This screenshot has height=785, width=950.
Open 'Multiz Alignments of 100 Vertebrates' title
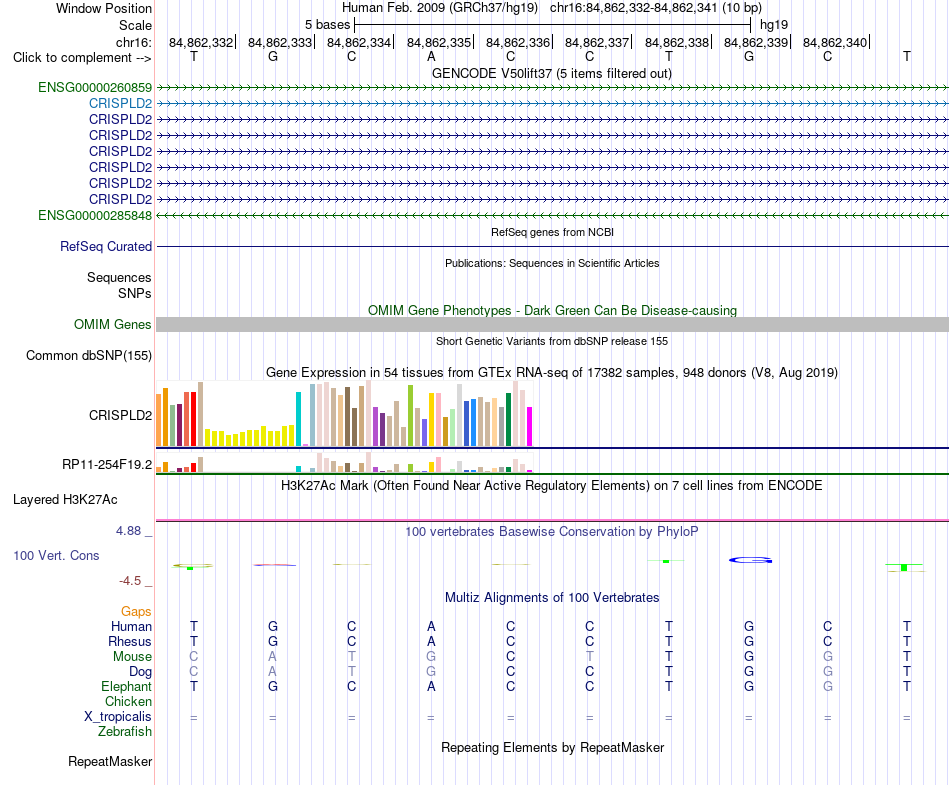(552, 598)
